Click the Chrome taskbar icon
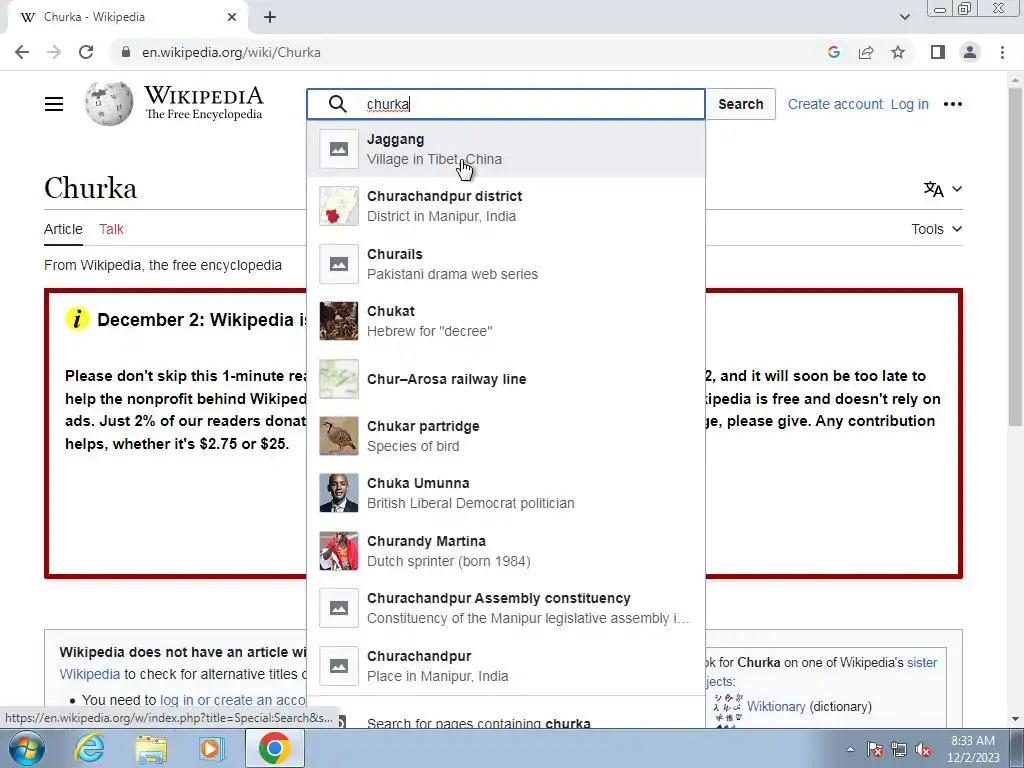 click(x=274, y=748)
